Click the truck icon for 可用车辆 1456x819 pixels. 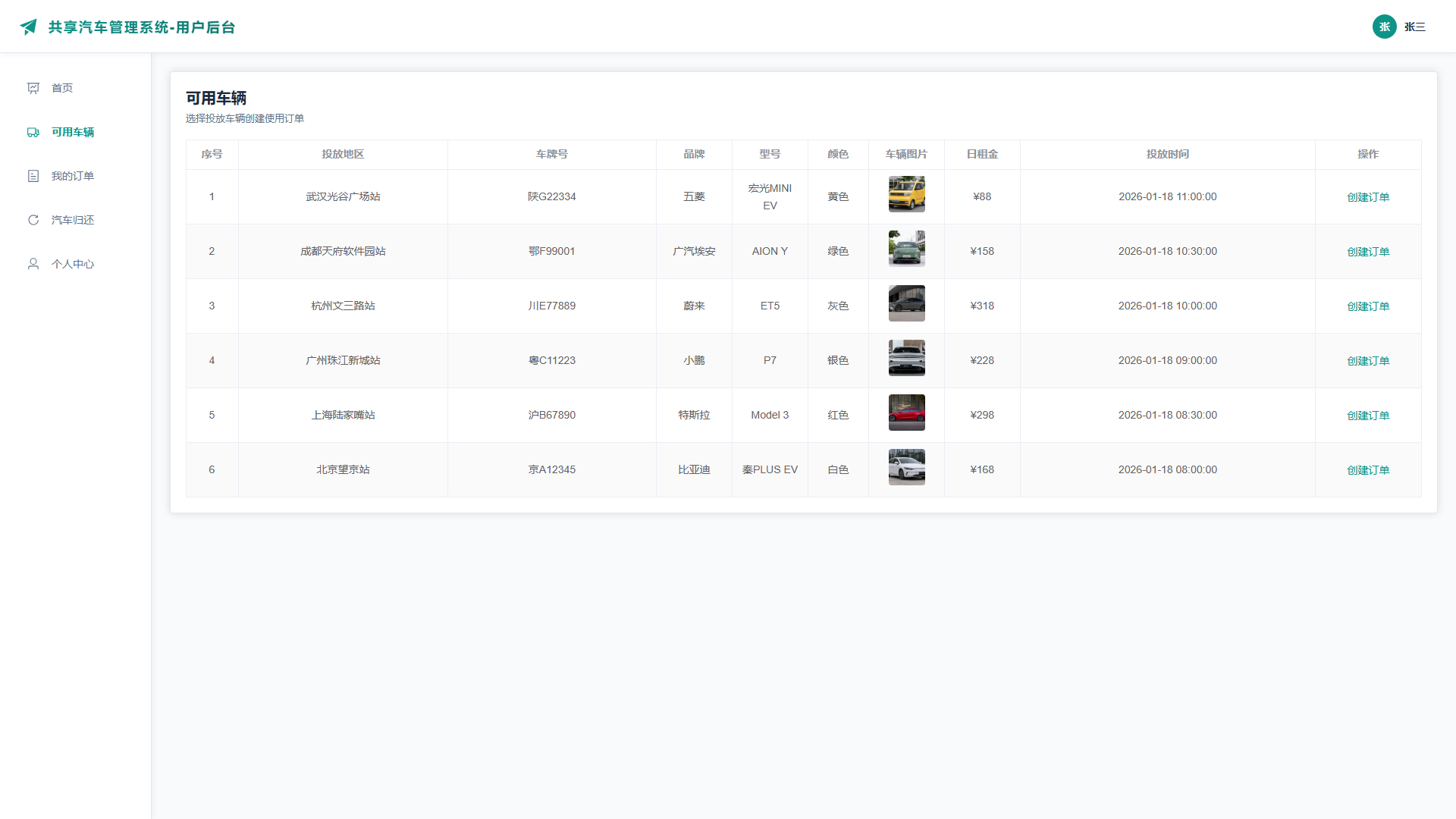pos(33,132)
